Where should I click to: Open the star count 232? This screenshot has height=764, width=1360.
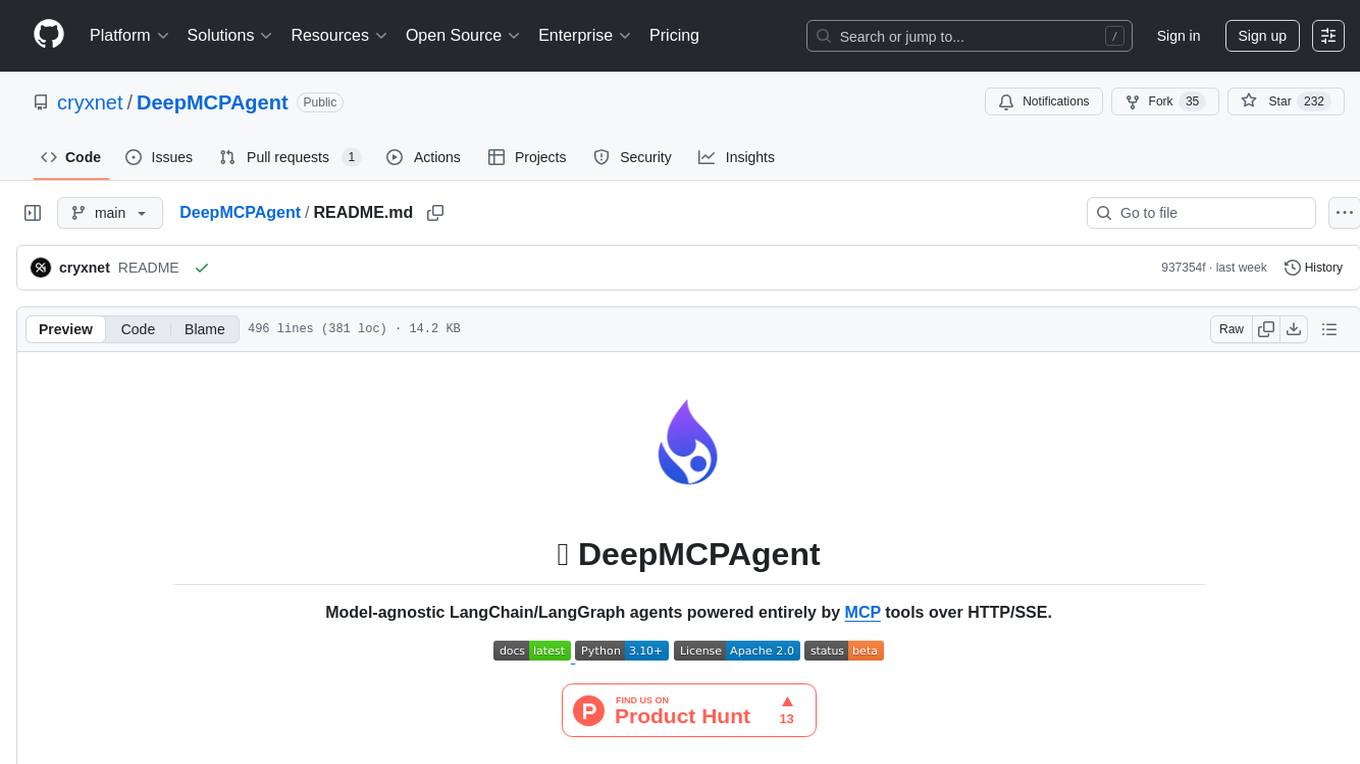(1313, 102)
